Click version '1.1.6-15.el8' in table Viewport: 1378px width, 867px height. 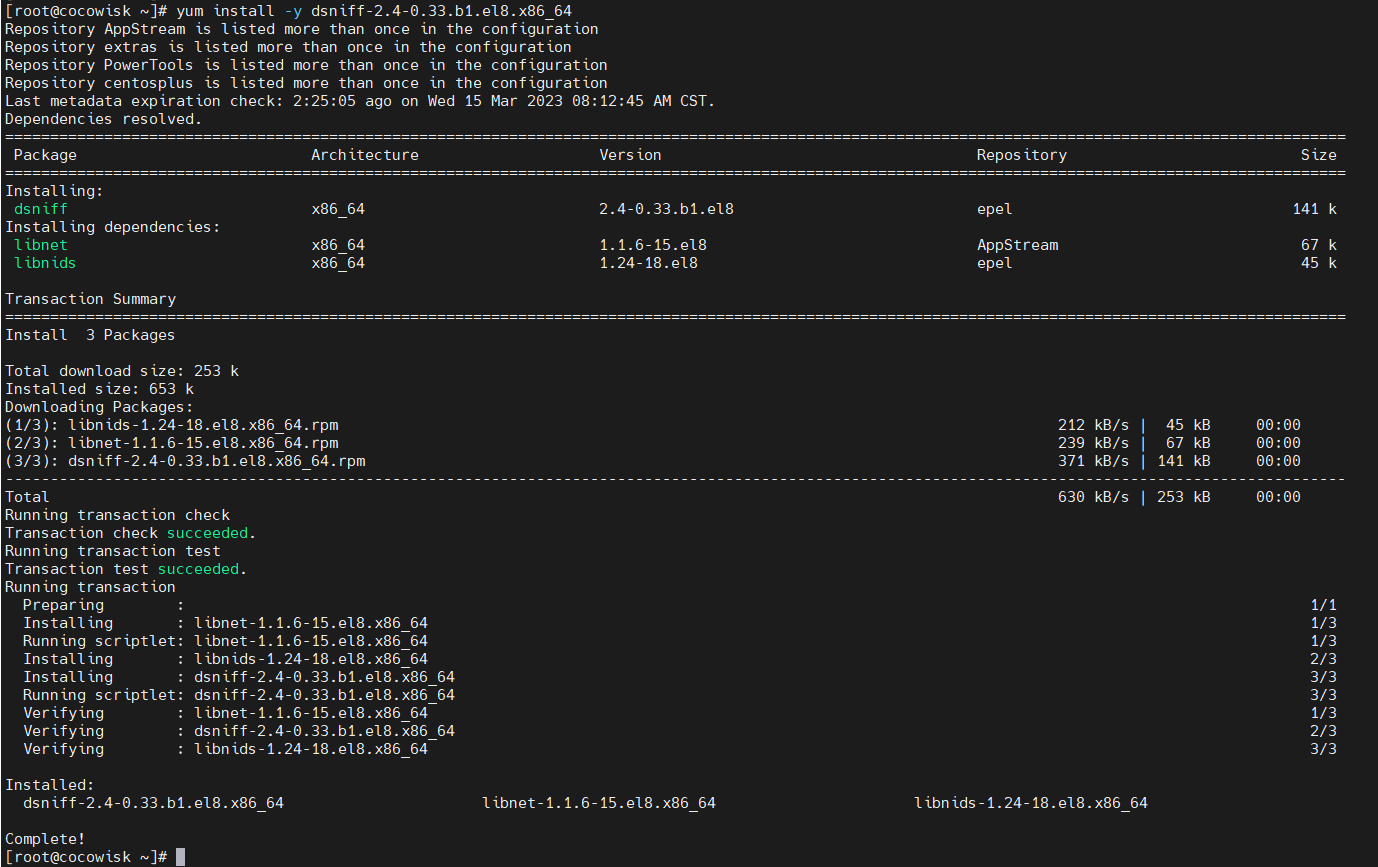(654, 245)
